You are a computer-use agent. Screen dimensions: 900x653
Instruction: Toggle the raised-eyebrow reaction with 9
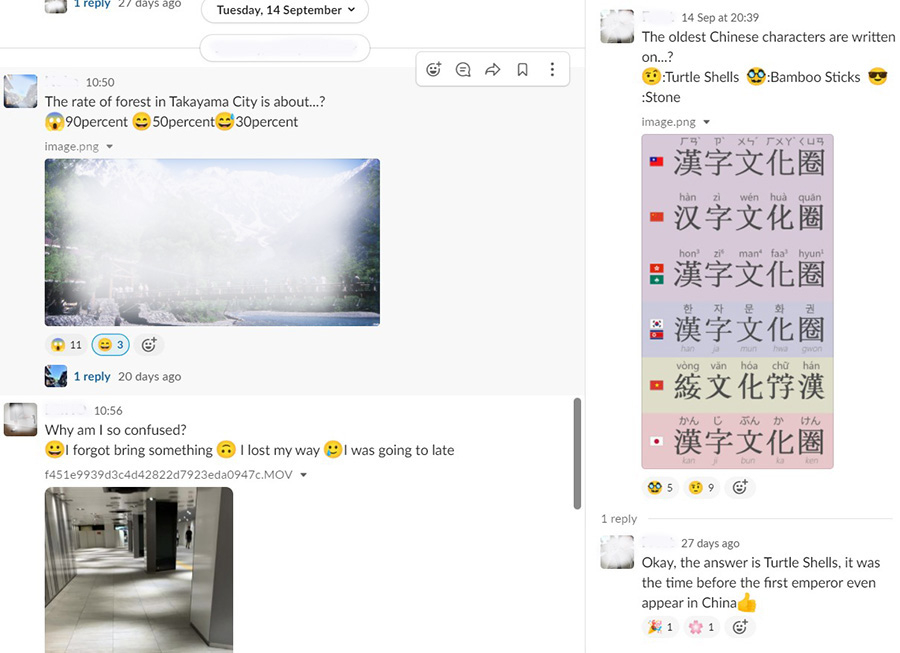coord(702,488)
